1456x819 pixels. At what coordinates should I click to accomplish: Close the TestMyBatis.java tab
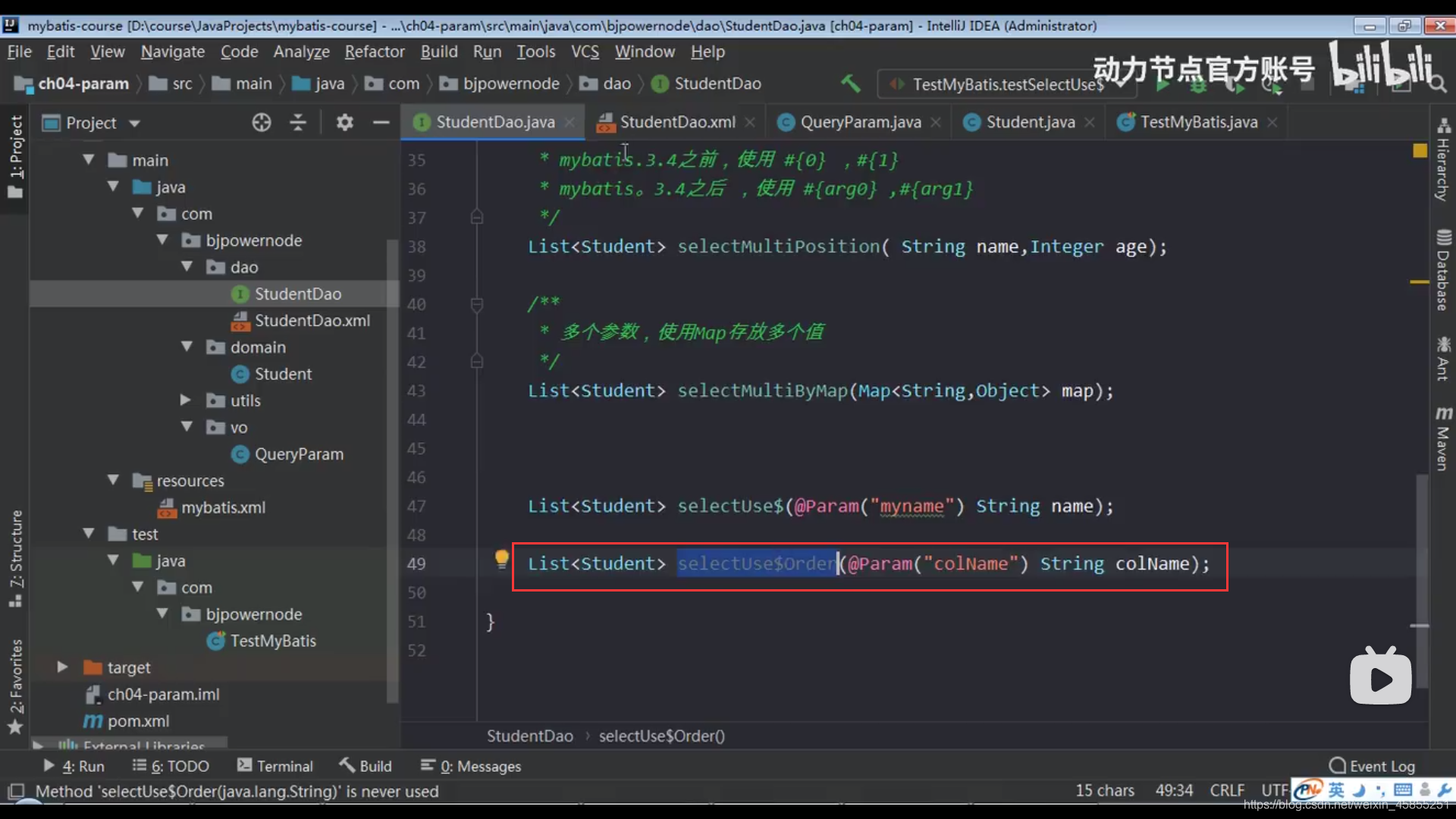coord(1272,122)
